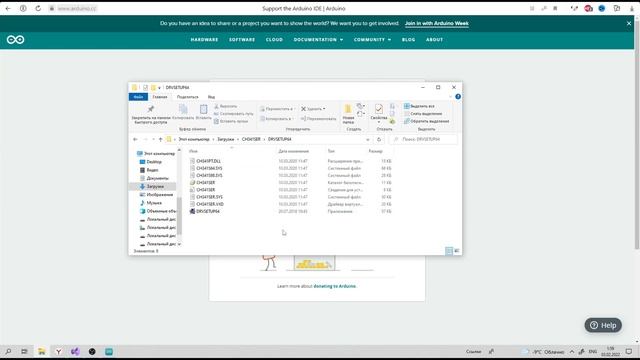The height and width of the screenshot is (360, 640).
Task: Open the Переместить в dropdown
Action: coord(277,109)
